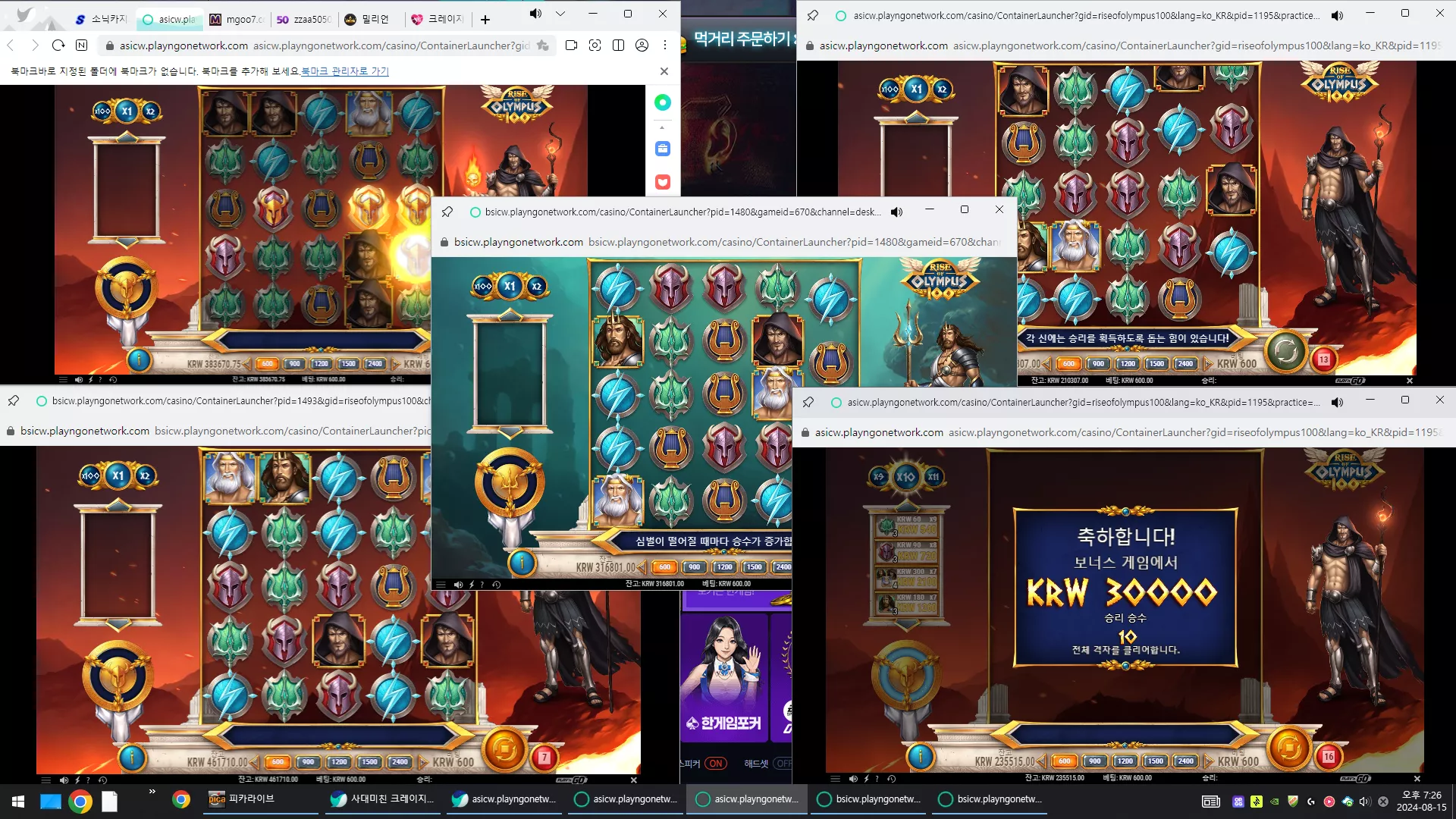This screenshot has width=1456, height=819.
Task: Decrease bet with left arrow in bottom-right game
Action: click(x=1040, y=761)
